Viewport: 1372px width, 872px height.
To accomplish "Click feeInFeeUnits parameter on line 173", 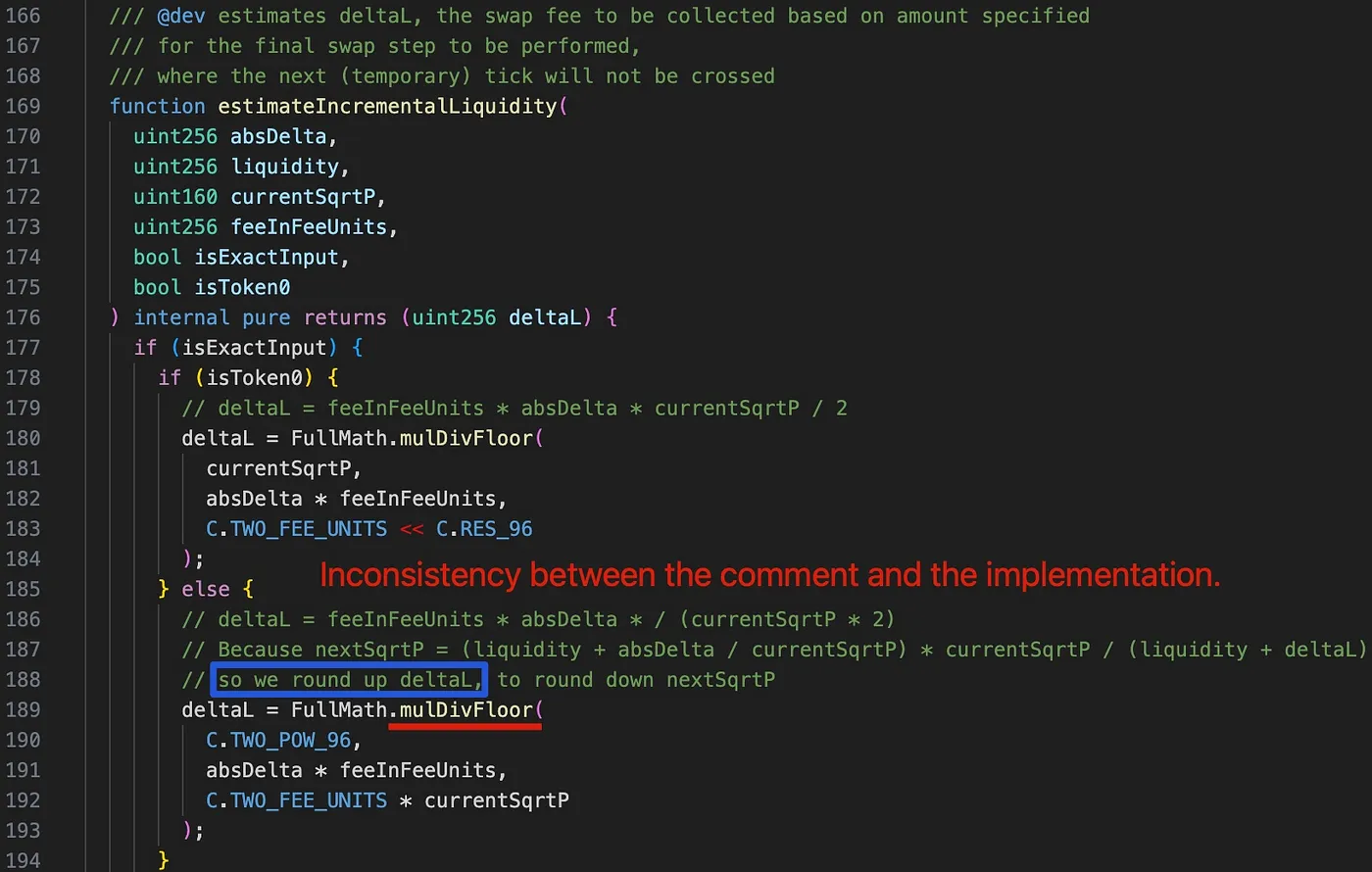I will point(309,227).
